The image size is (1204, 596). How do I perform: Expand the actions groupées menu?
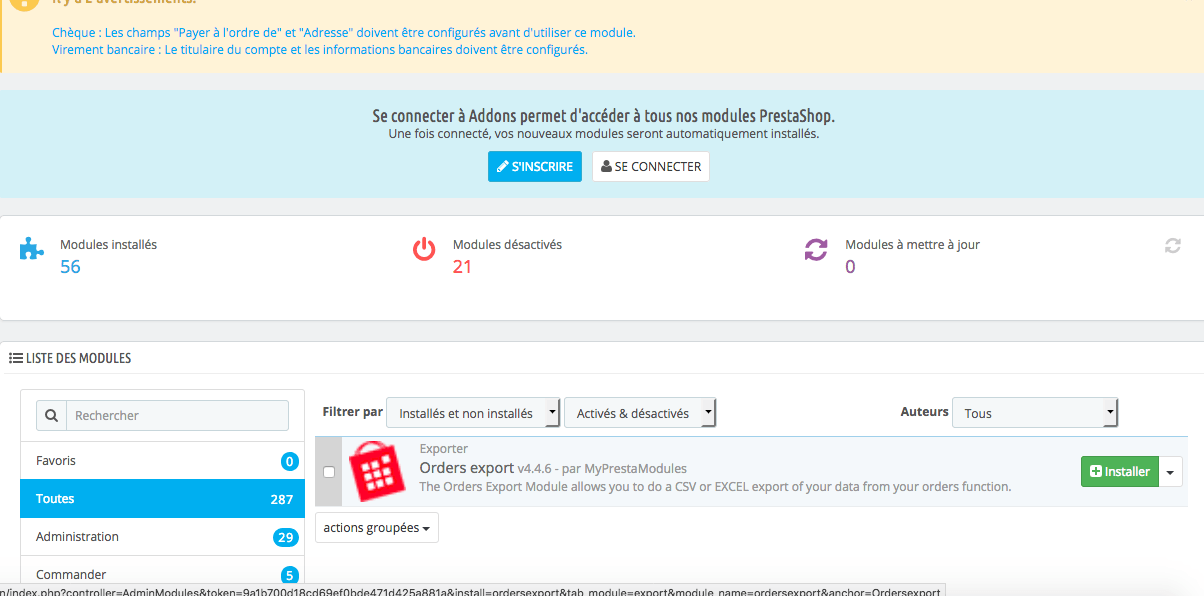click(377, 528)
